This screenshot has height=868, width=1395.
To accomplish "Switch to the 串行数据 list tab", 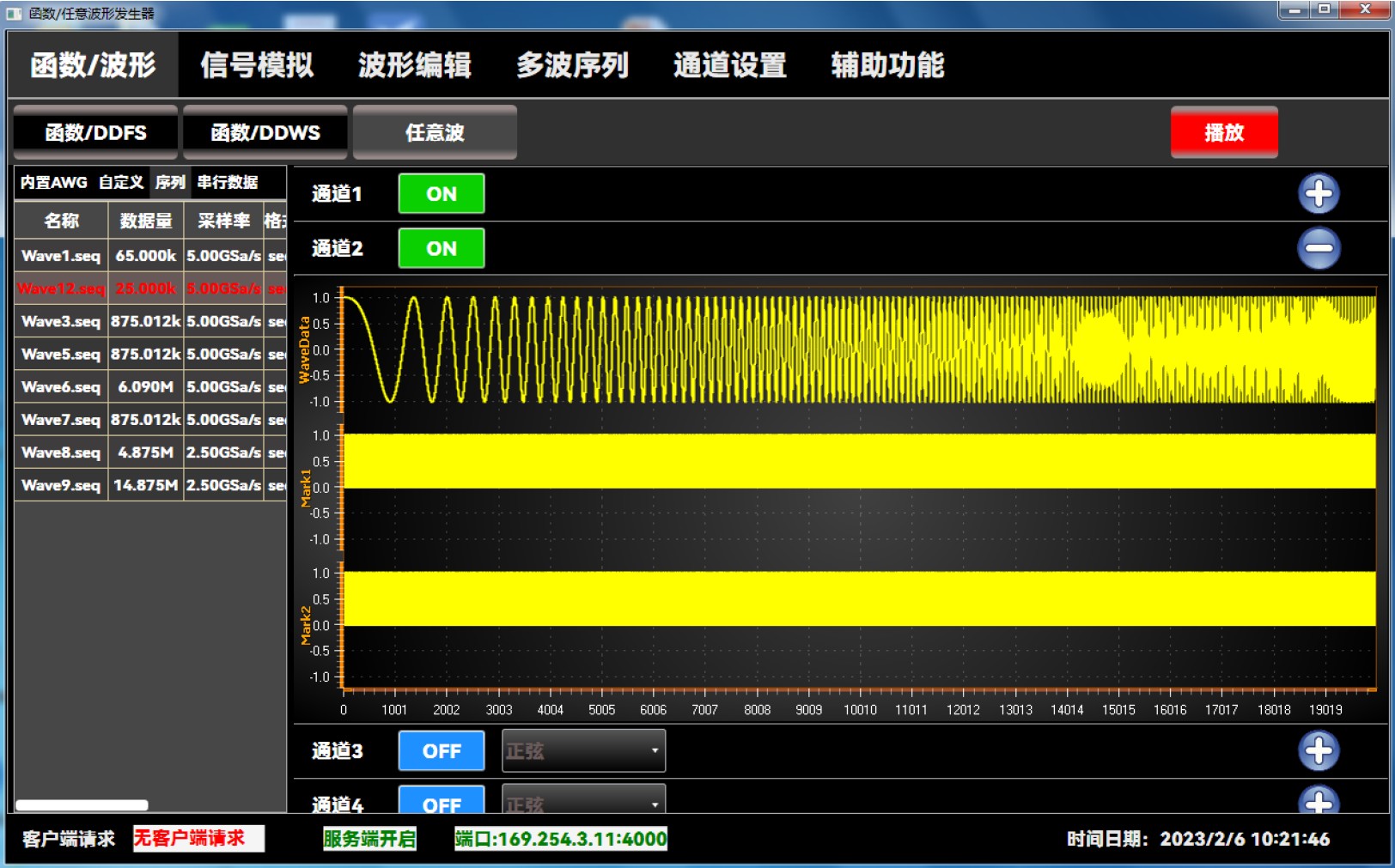I will click(228, 182).
